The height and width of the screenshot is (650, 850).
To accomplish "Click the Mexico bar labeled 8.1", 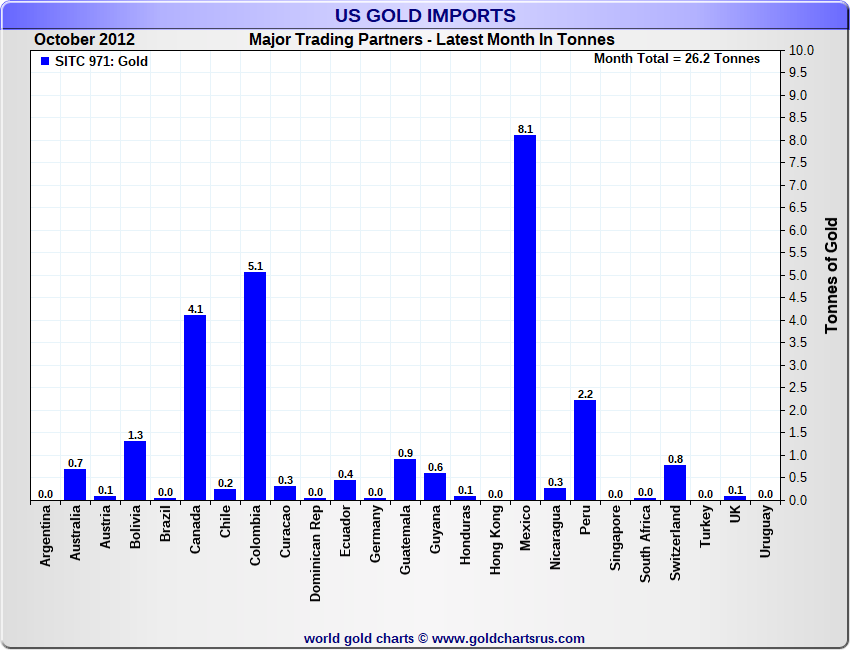I will (525, 318).
